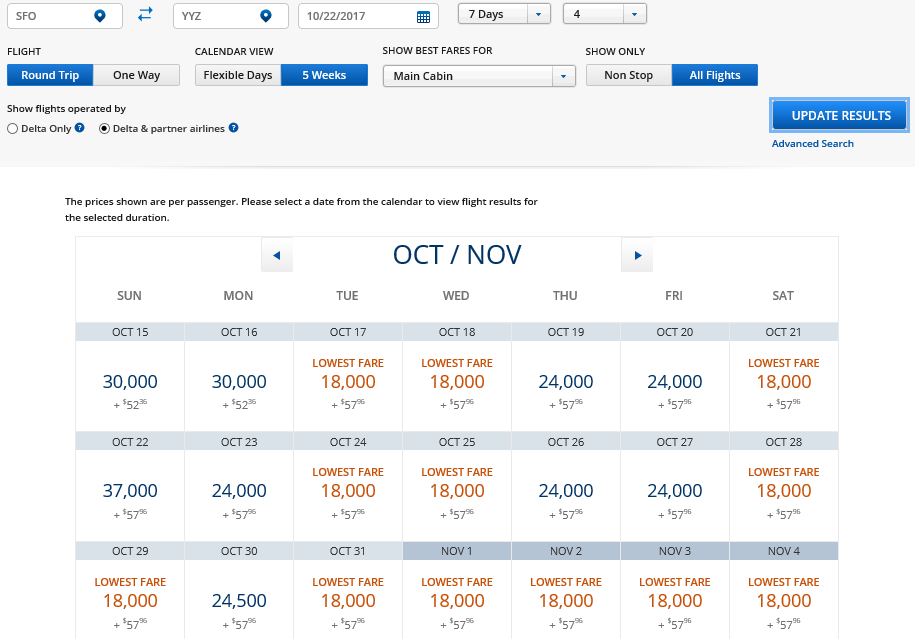The height and width of the screenshot is (639, 915).
Task: Select Delta Only radio button
Action: [12, 129]
